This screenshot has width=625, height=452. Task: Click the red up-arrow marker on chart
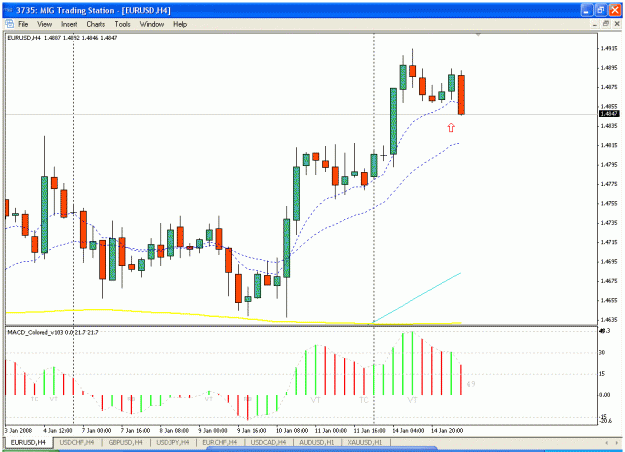point(451,128)
